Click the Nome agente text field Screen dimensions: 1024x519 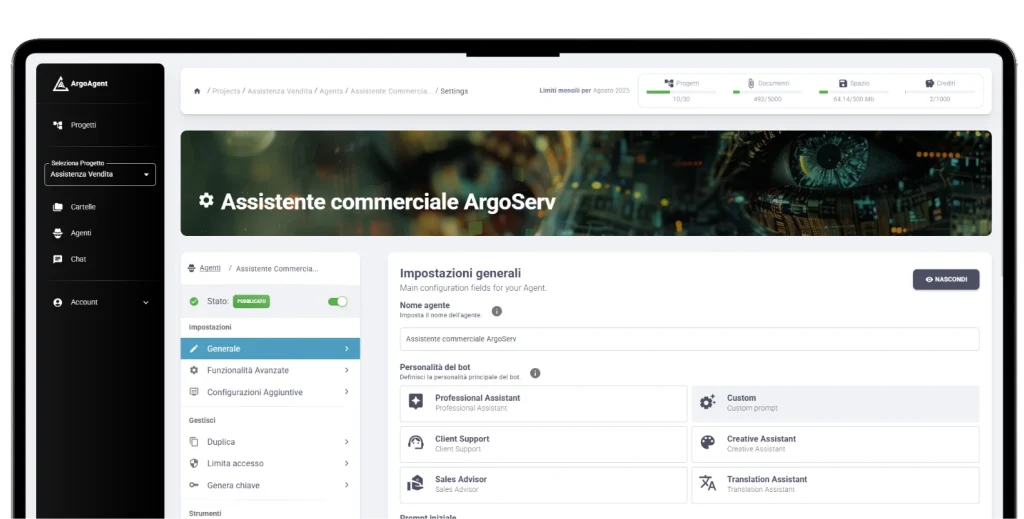pyautogui.click(x=689, y=339)
